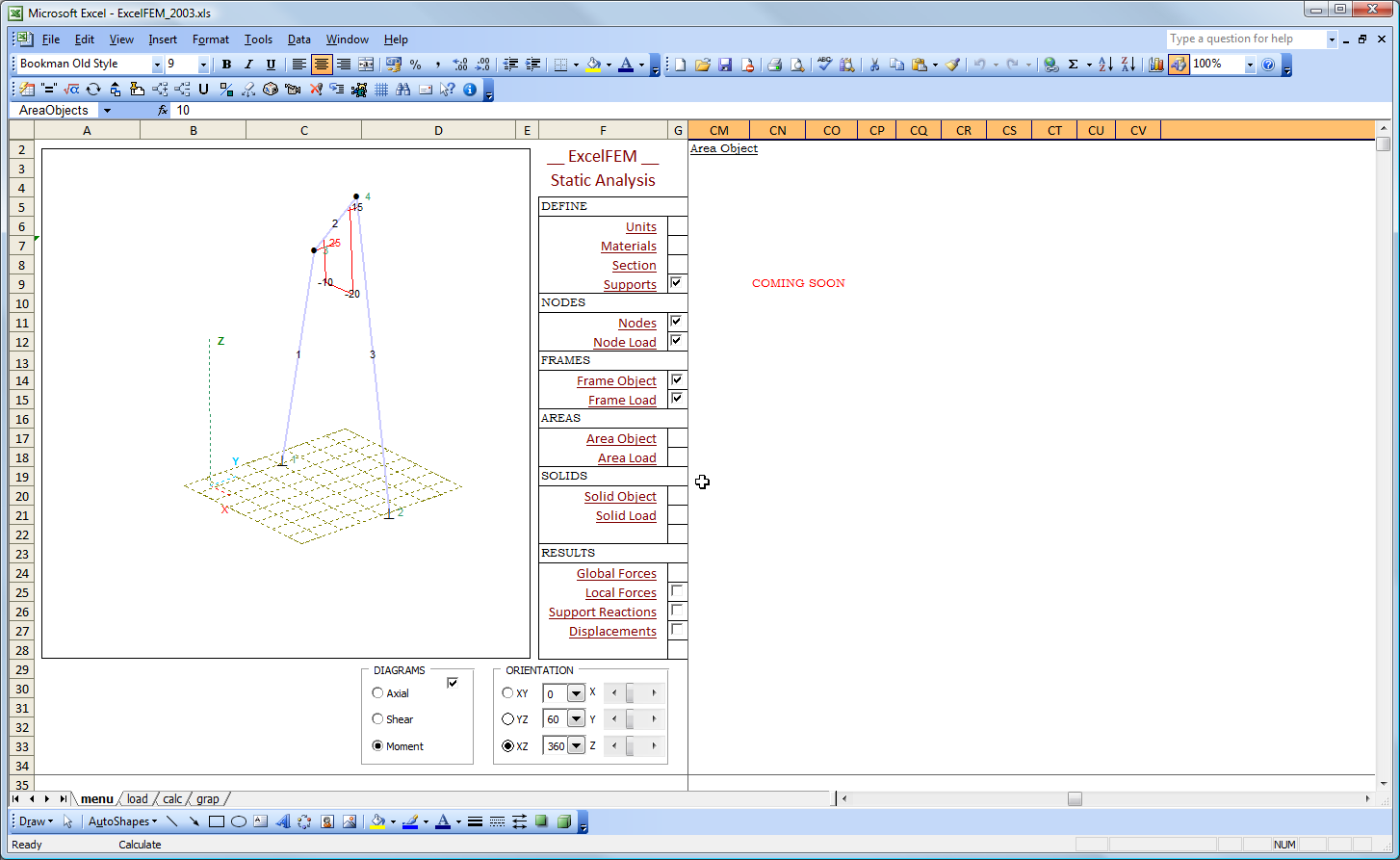Select the Oval drawing tool
1400x860 pixels.
pyautogui.click(x=239, y=821)
